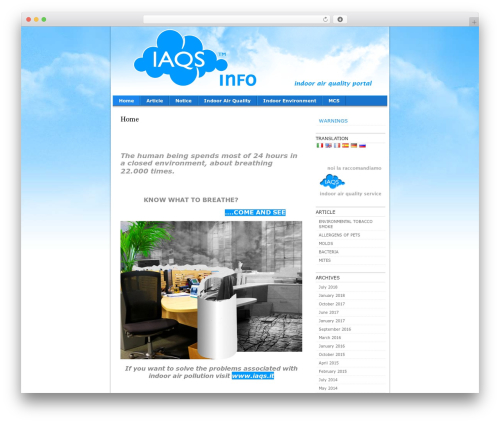Maximize the browser window with green button
This screenshot has width=500, height=423.
pyautogui.click(x=44, y=19)
